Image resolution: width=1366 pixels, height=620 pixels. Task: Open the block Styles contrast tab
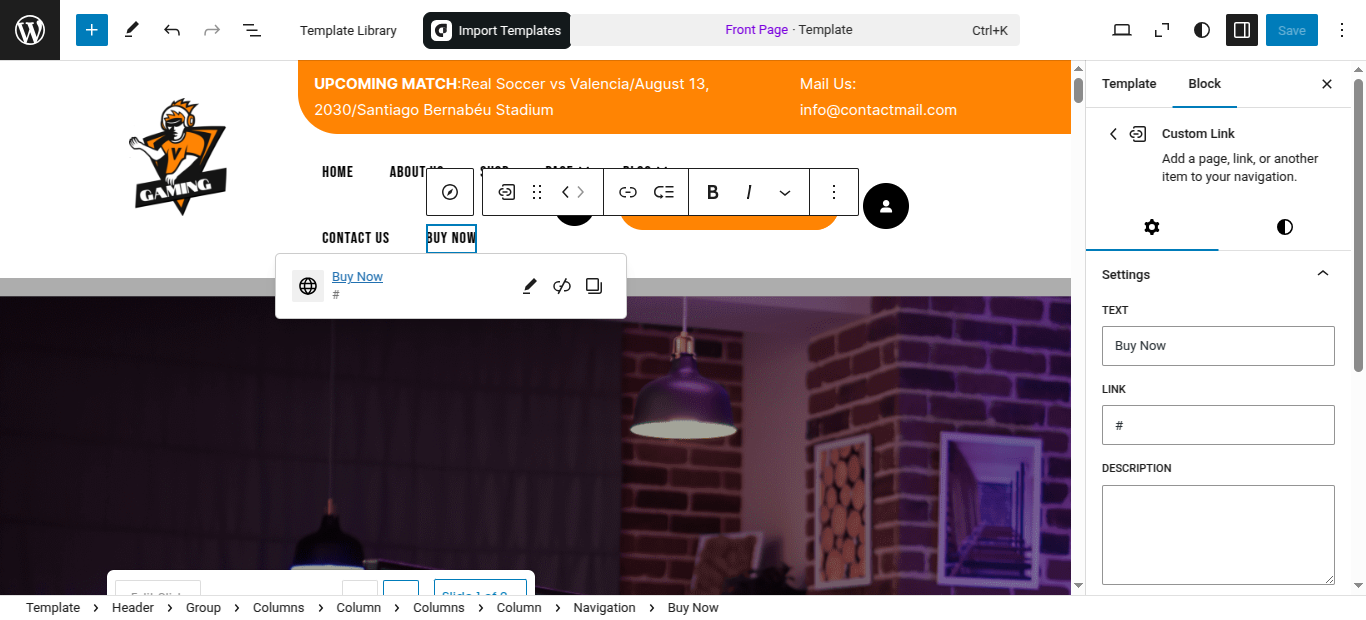point(1285,227)
